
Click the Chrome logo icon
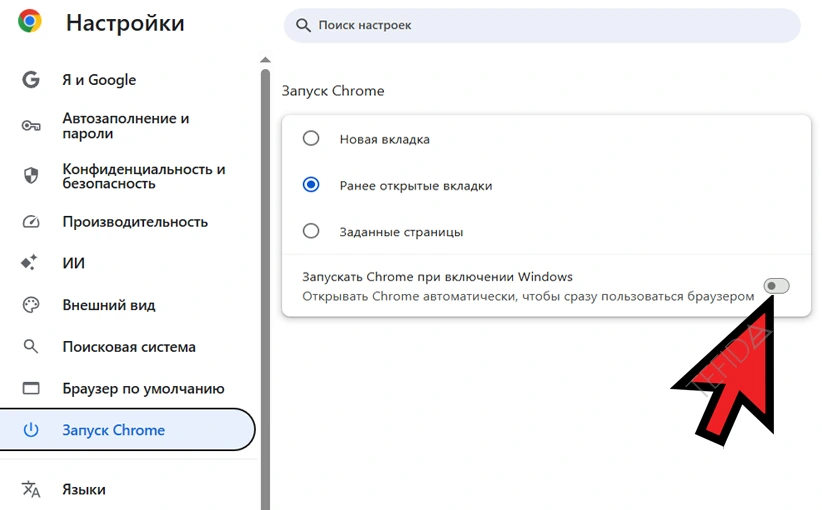pos(29,21)
